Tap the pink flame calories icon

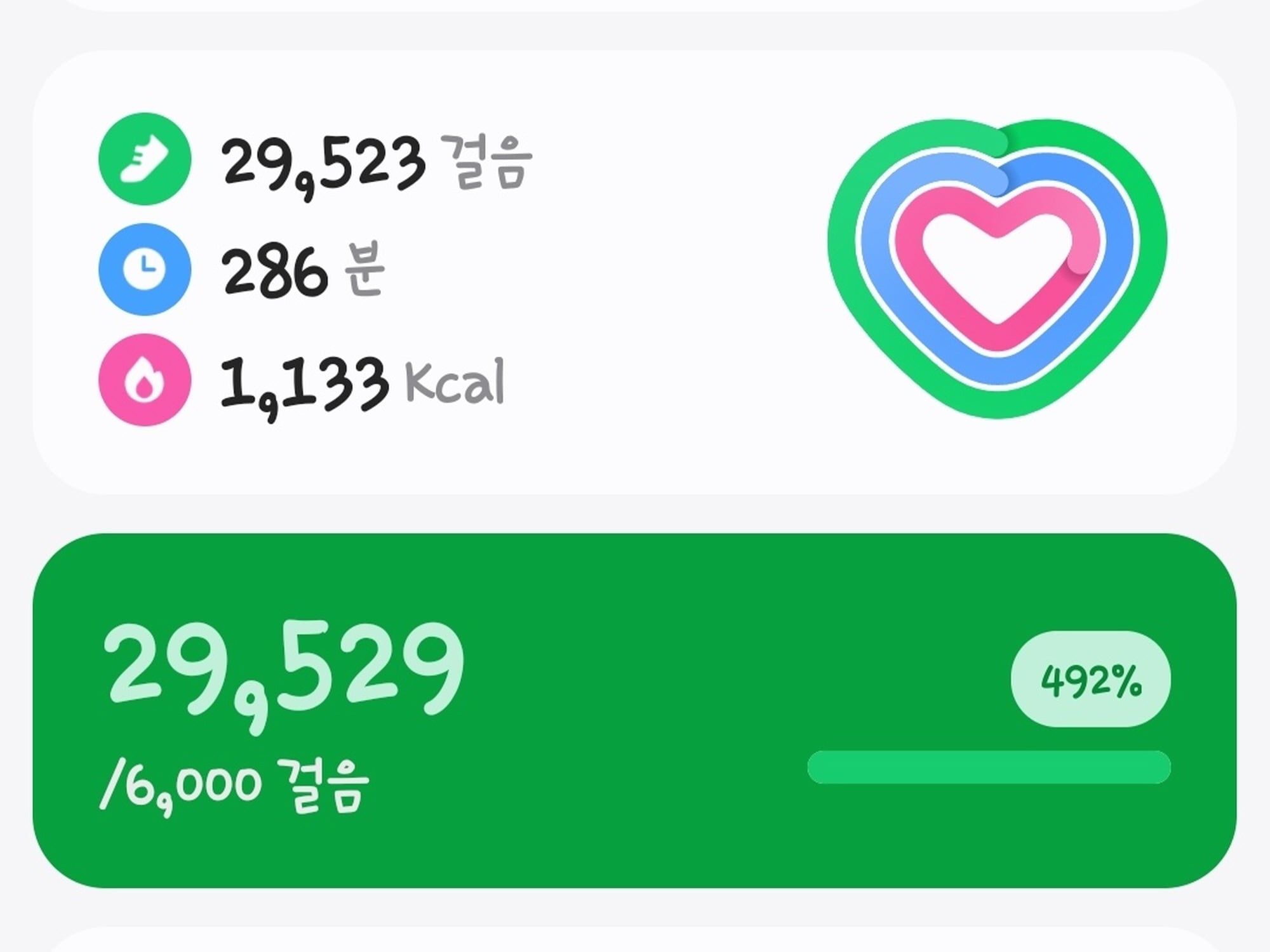click(x=145, y=380)
